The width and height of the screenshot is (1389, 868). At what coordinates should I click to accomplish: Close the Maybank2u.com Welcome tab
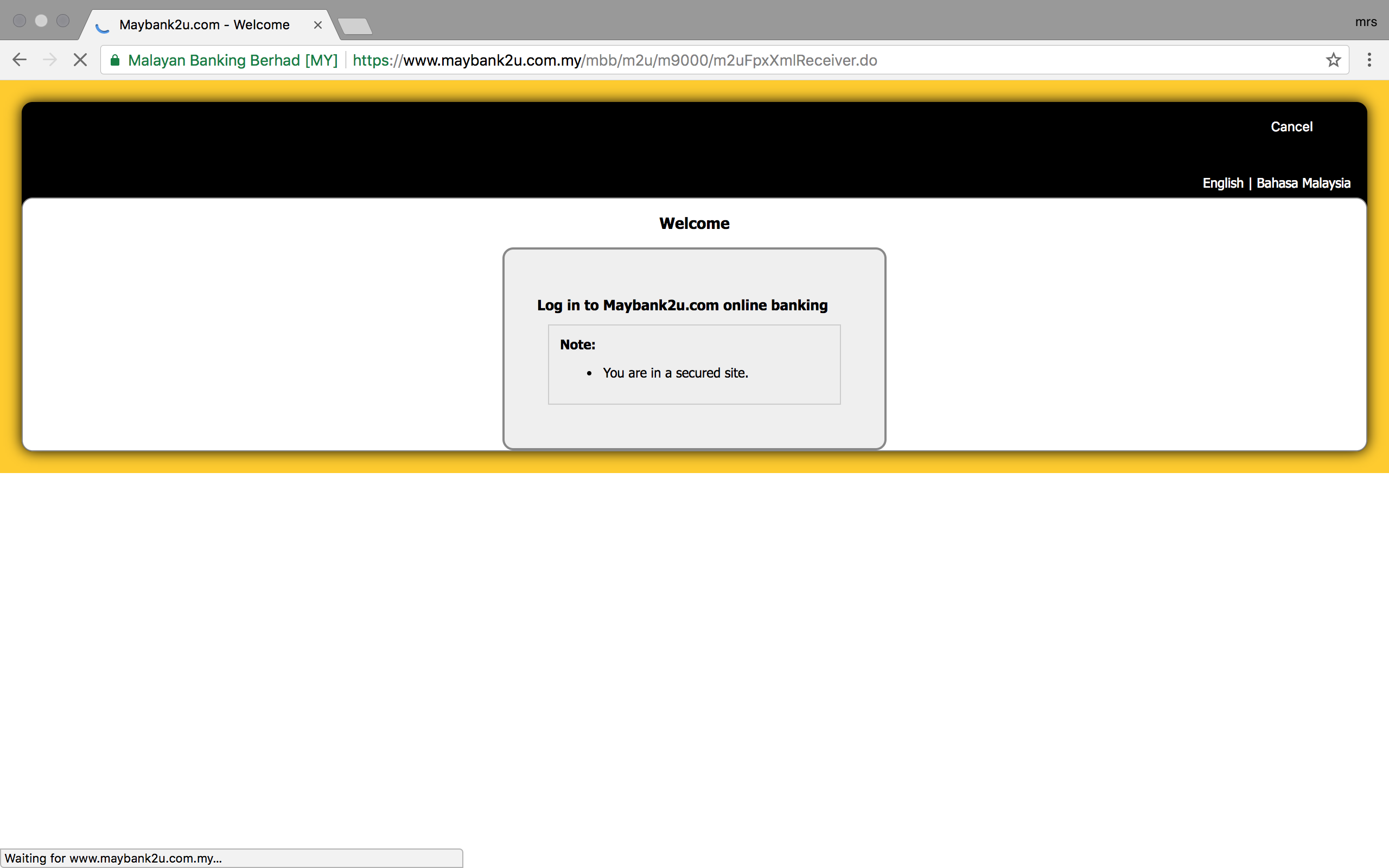coord(317,25)
